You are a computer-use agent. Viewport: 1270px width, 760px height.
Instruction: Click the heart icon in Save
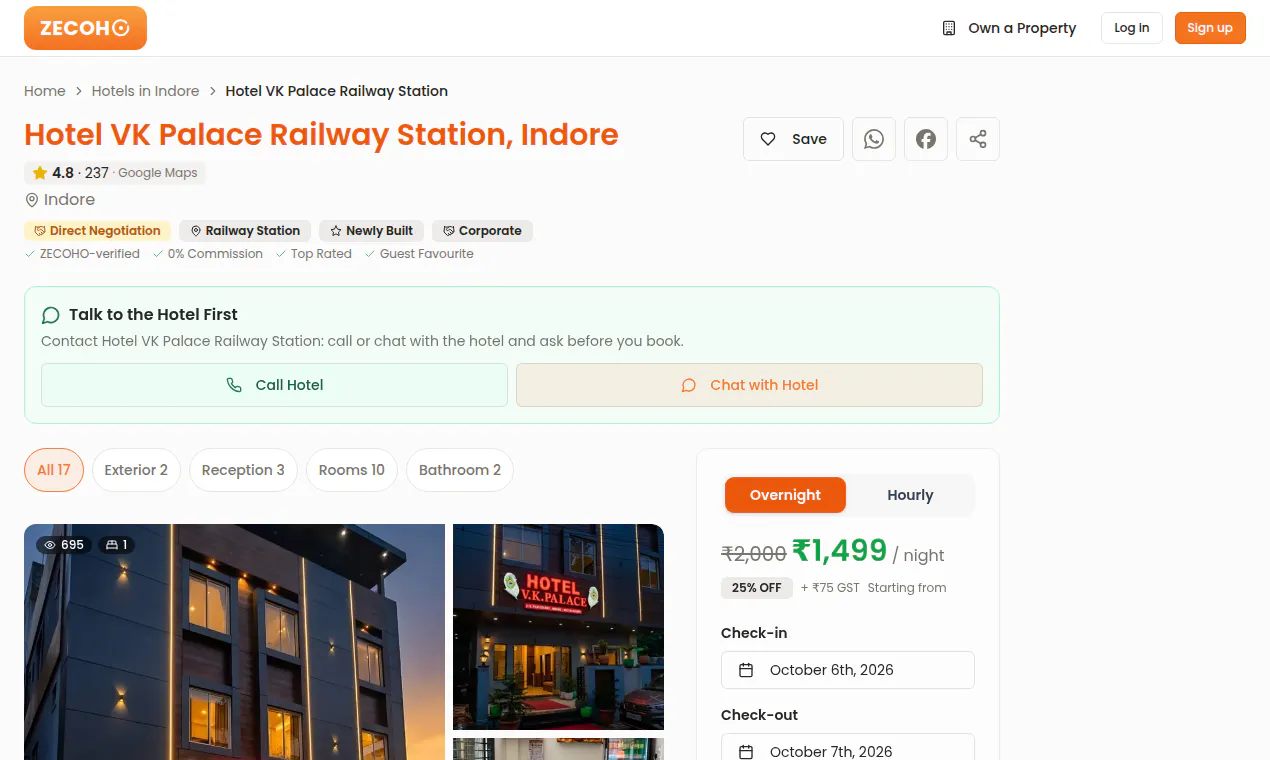click(768, 139)
